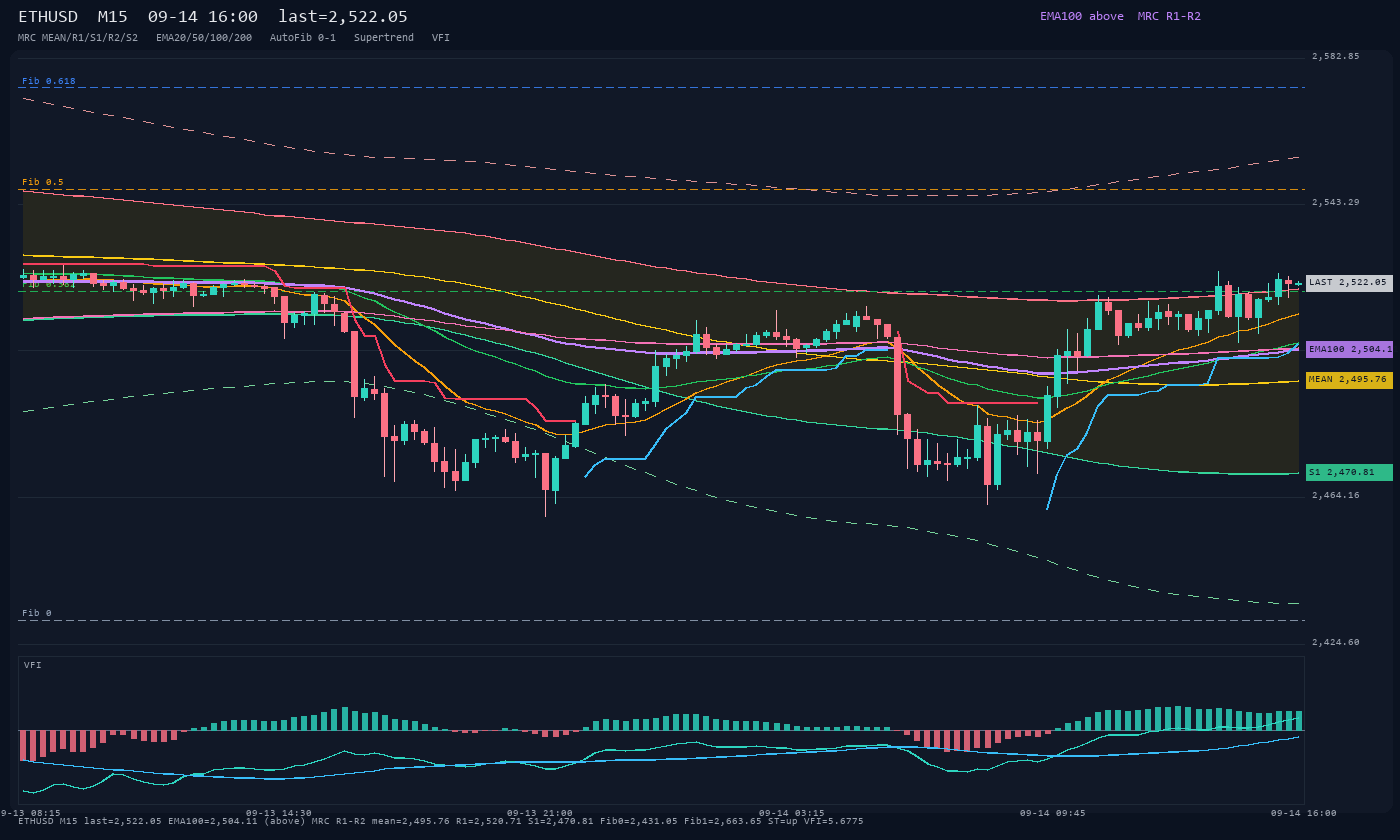Click the Supertrend indicator legend
Screen dimensions: 1400x840
[x=384, y=38]
